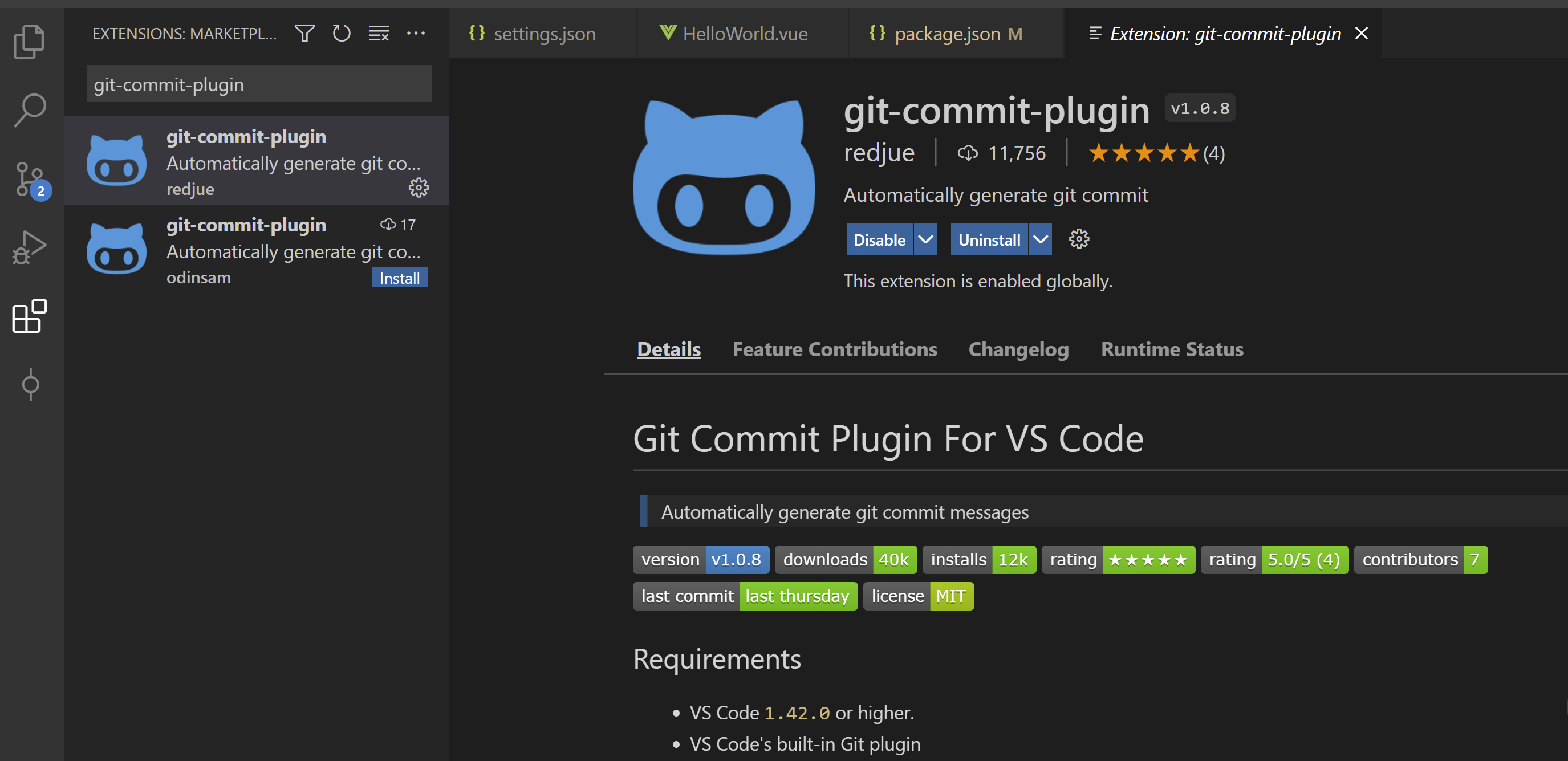1568x761 pixels.
Task: Open the Search view in activity bar
Action: (x=30, y=109)
